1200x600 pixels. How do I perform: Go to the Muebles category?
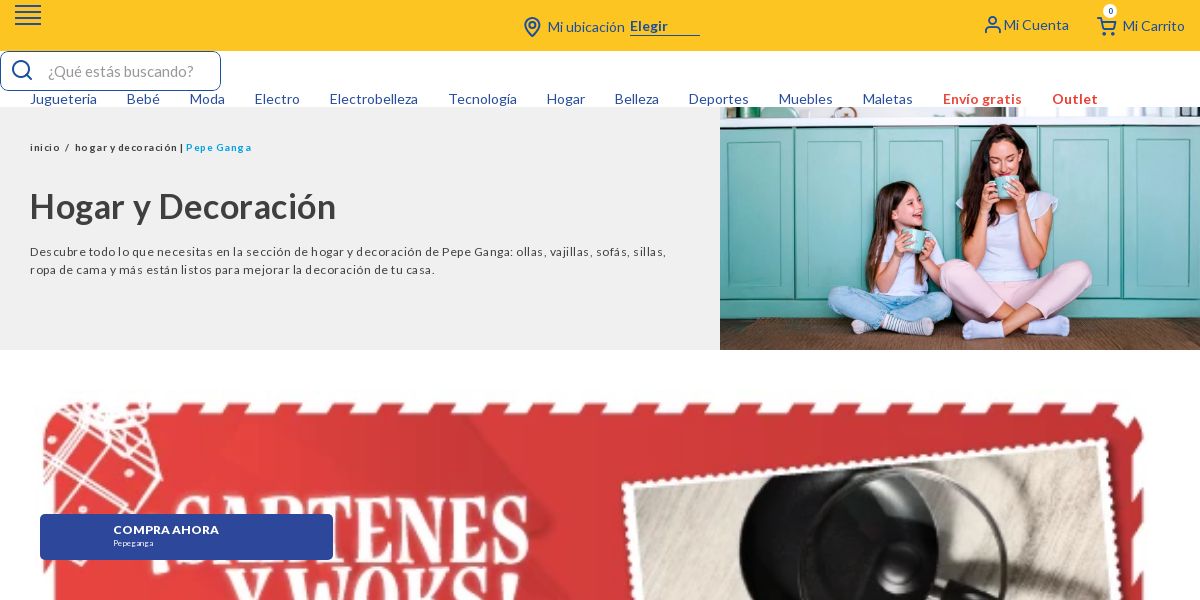tap(806, 99)
